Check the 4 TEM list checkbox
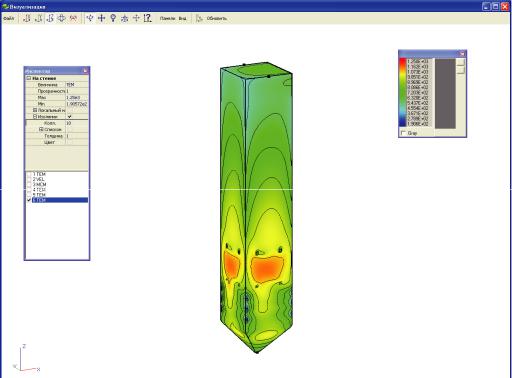512x378 pixels. click(x=29, y=189)
